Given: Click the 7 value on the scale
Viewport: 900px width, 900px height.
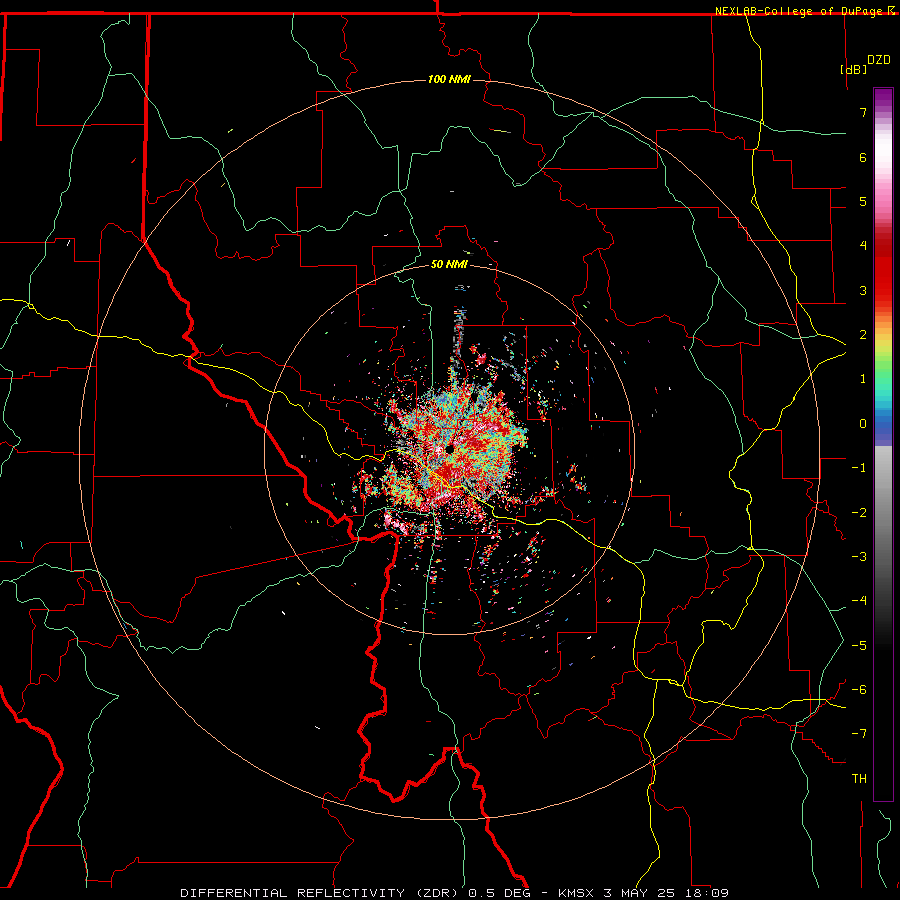Looking at the screenshot, I should (863, 112).
